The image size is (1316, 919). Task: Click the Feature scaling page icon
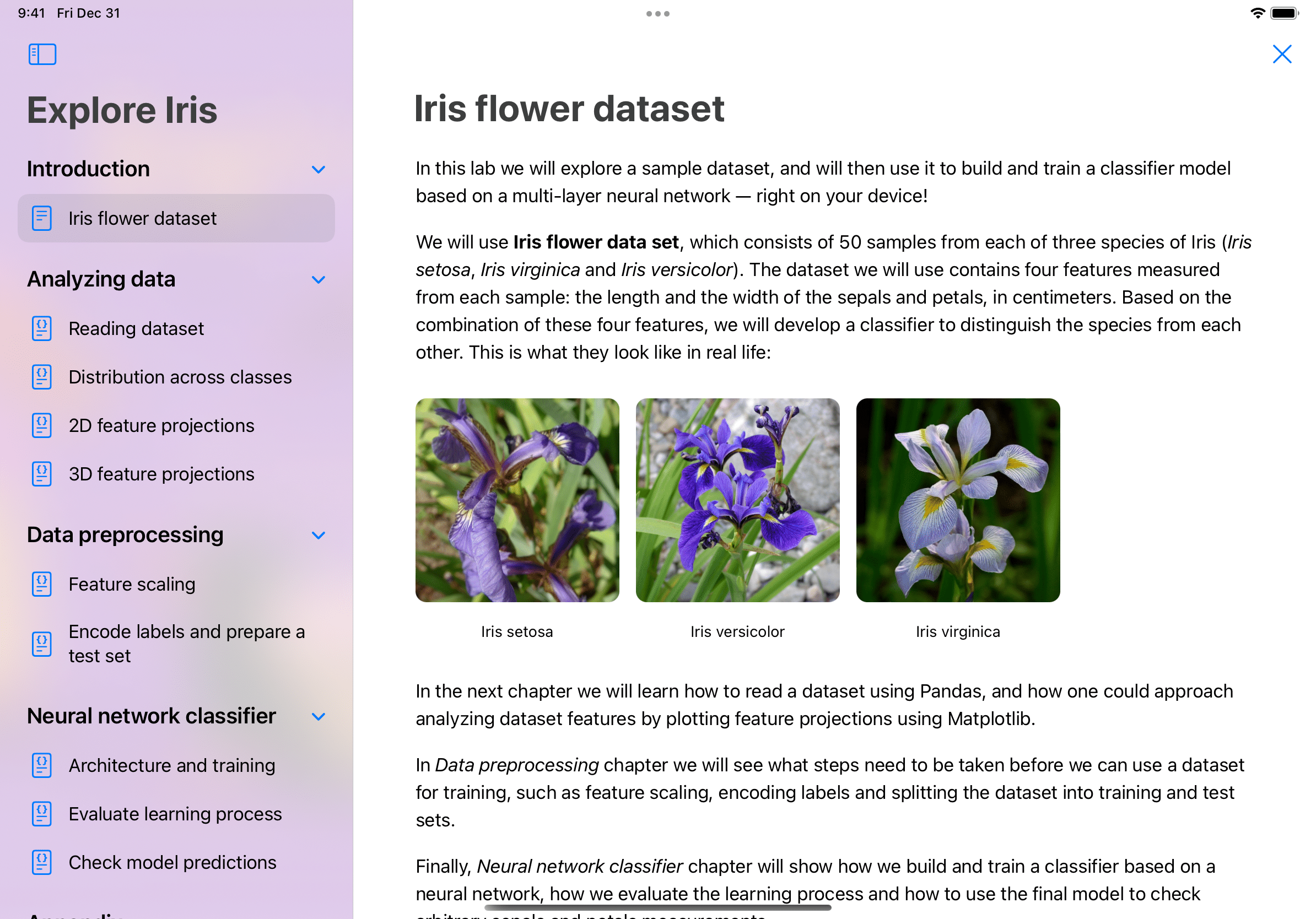coord(42,584)
